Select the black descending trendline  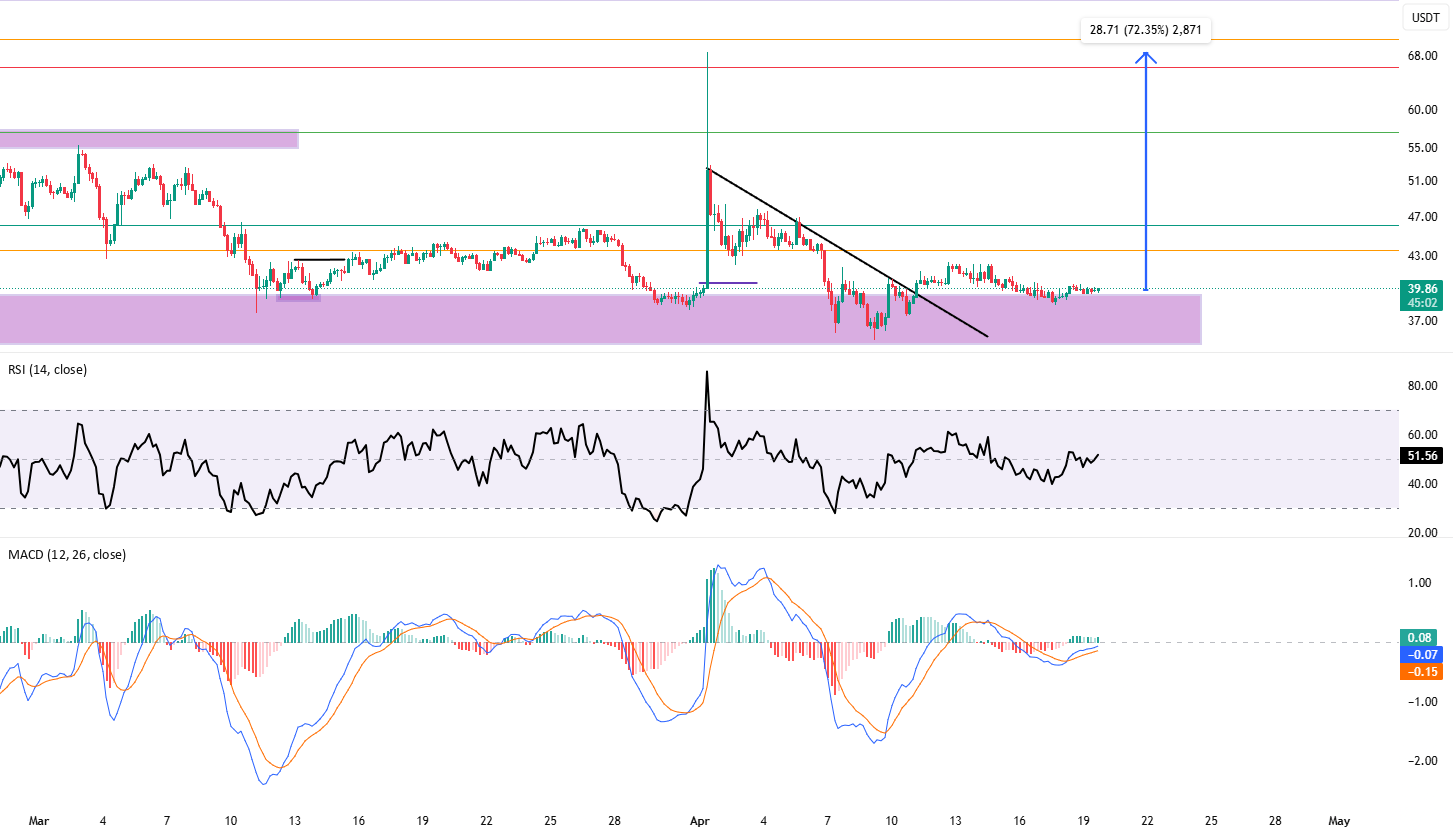click(x=848, y=253)
